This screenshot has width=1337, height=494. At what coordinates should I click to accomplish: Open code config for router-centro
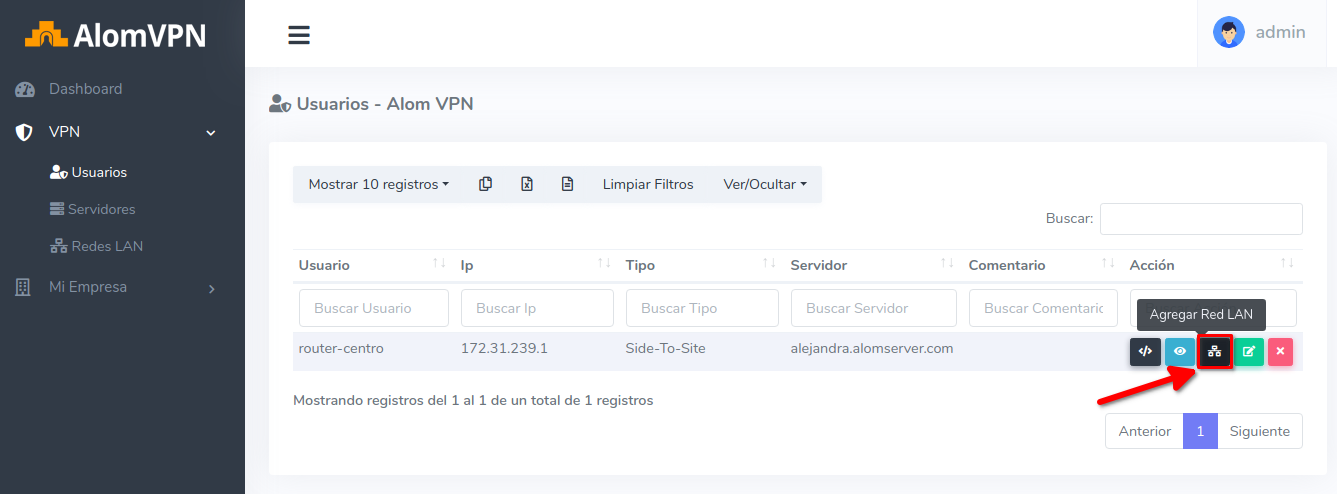coord(1145,352)
